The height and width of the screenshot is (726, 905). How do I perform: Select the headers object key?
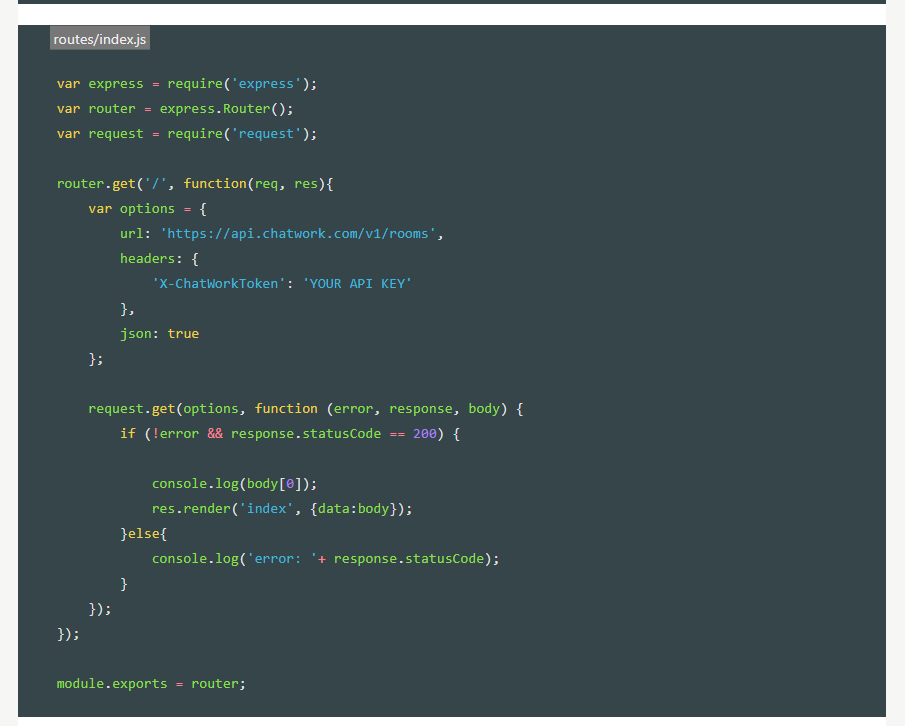pos(147,258)
